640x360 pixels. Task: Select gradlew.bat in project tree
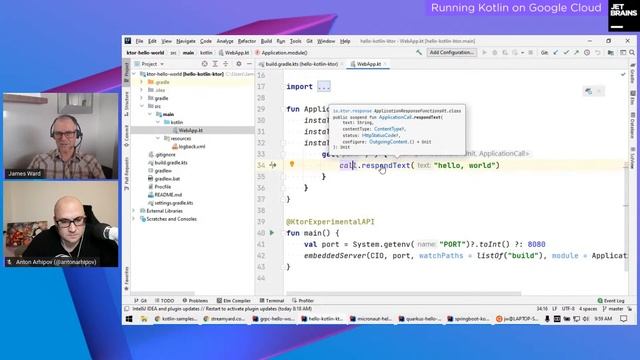[167, 179]
